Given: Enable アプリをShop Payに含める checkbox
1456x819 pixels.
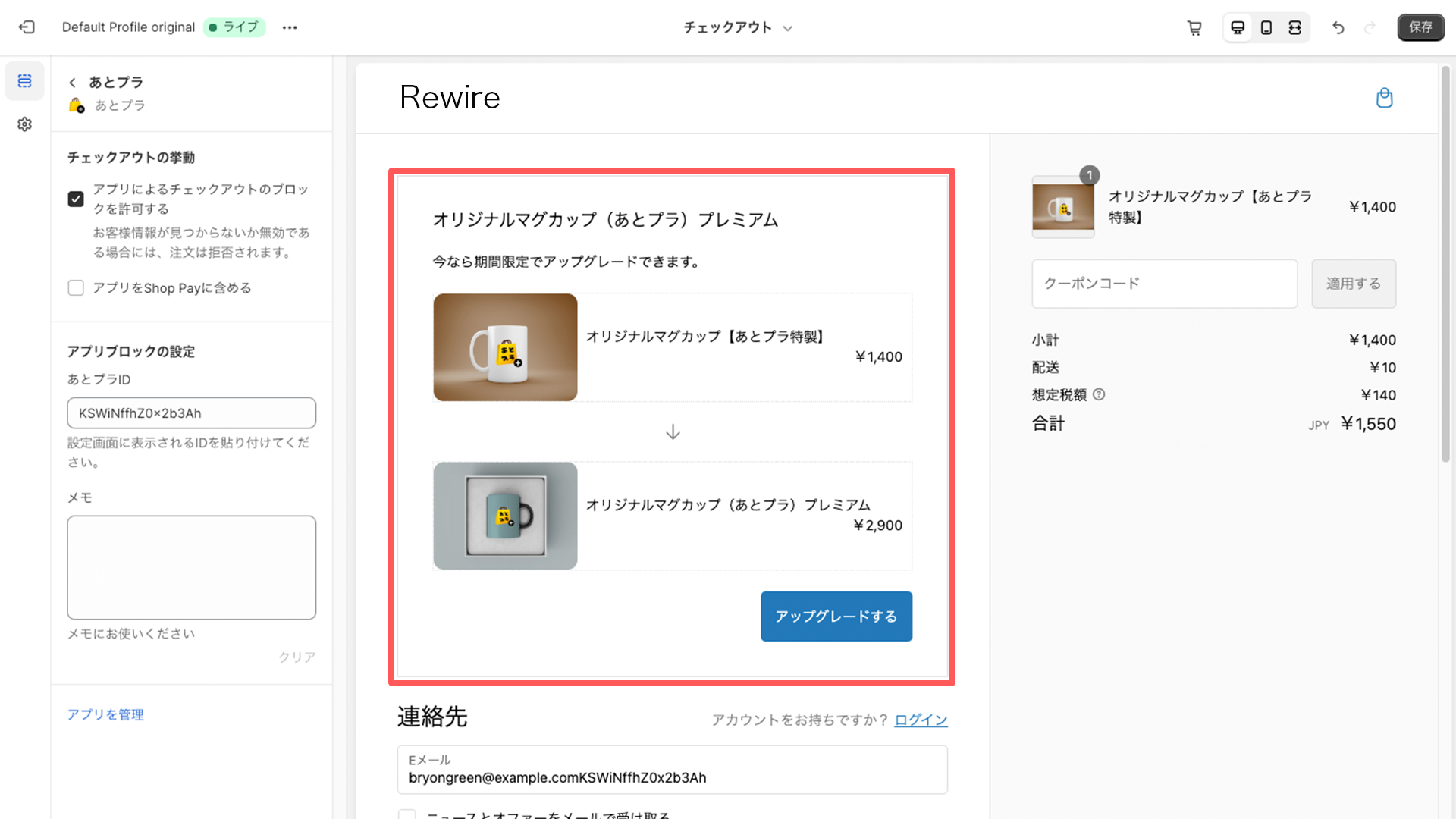Looking at the screenshot, I should [76, 288].
